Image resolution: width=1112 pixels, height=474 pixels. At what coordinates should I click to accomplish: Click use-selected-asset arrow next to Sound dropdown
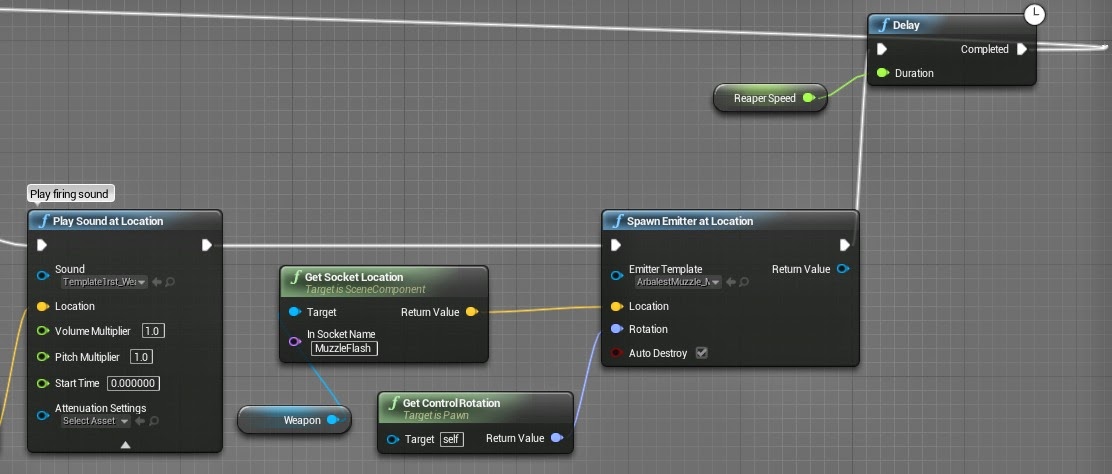click(157, 282)
